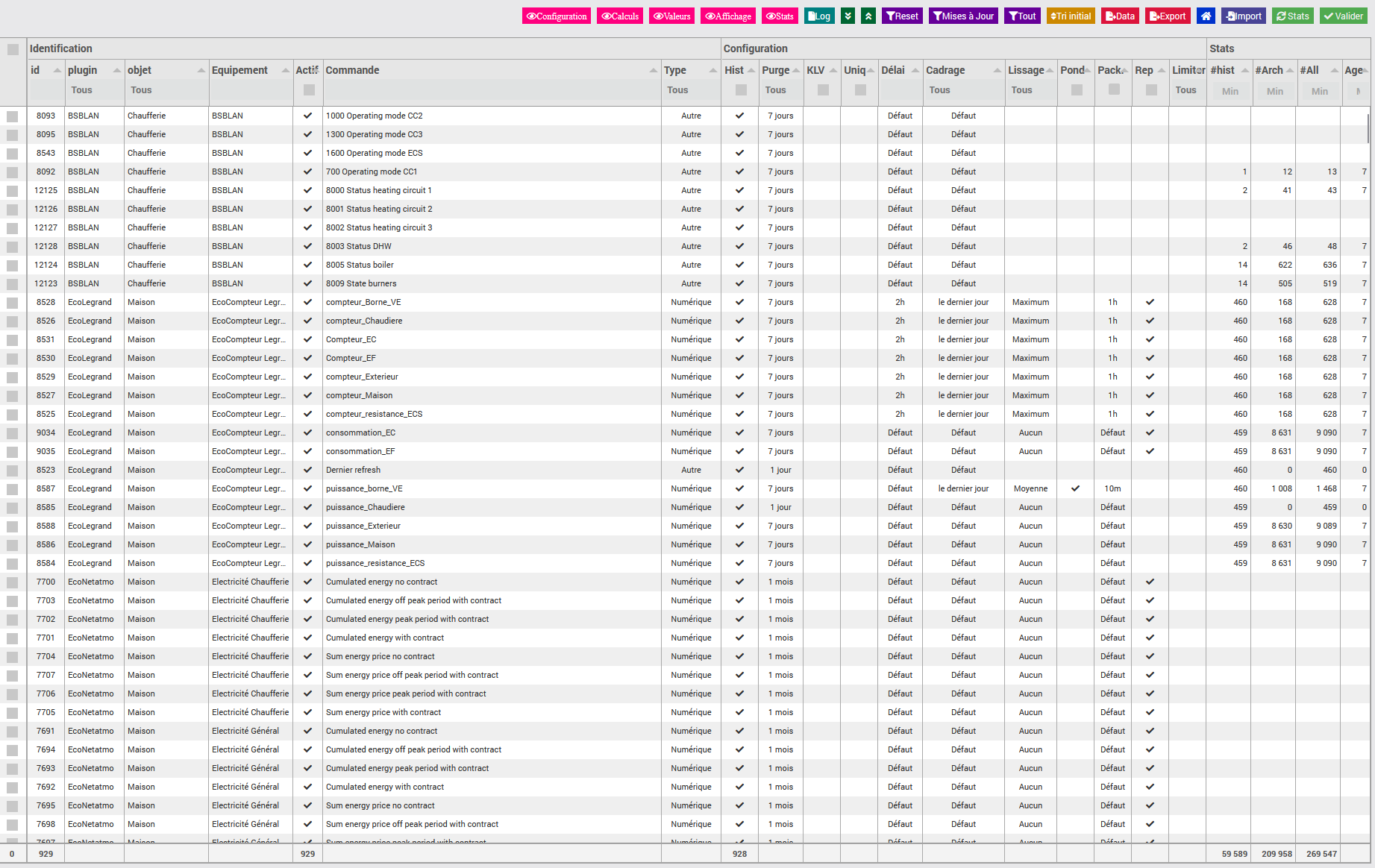Click the #Arch column header
Image resolution: width=1375 pixels, height=868 pixels.
click(x=1269, y=70)
